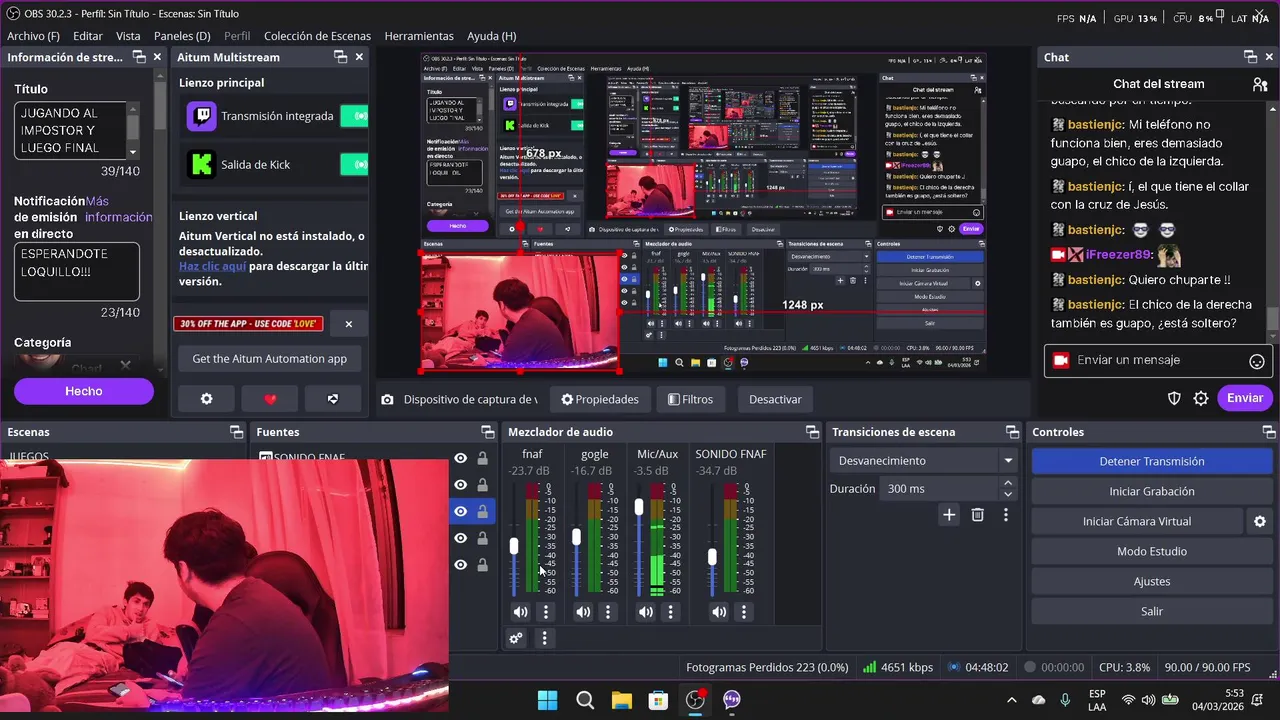Decrease Duración value with down arrow
Image resolution: width=1280 pixels, height=720 pixels.
pyautogui.click(x=1008, y=495)
